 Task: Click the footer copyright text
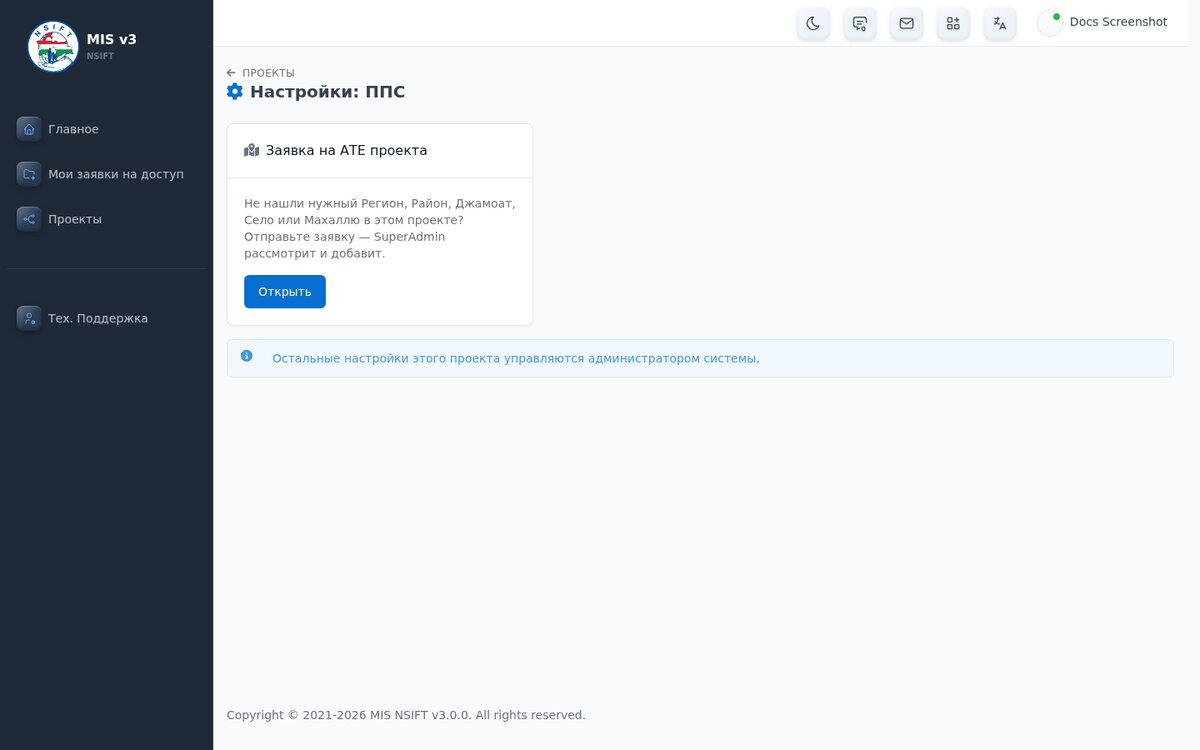pyautogui.click(x=406, y=715)
